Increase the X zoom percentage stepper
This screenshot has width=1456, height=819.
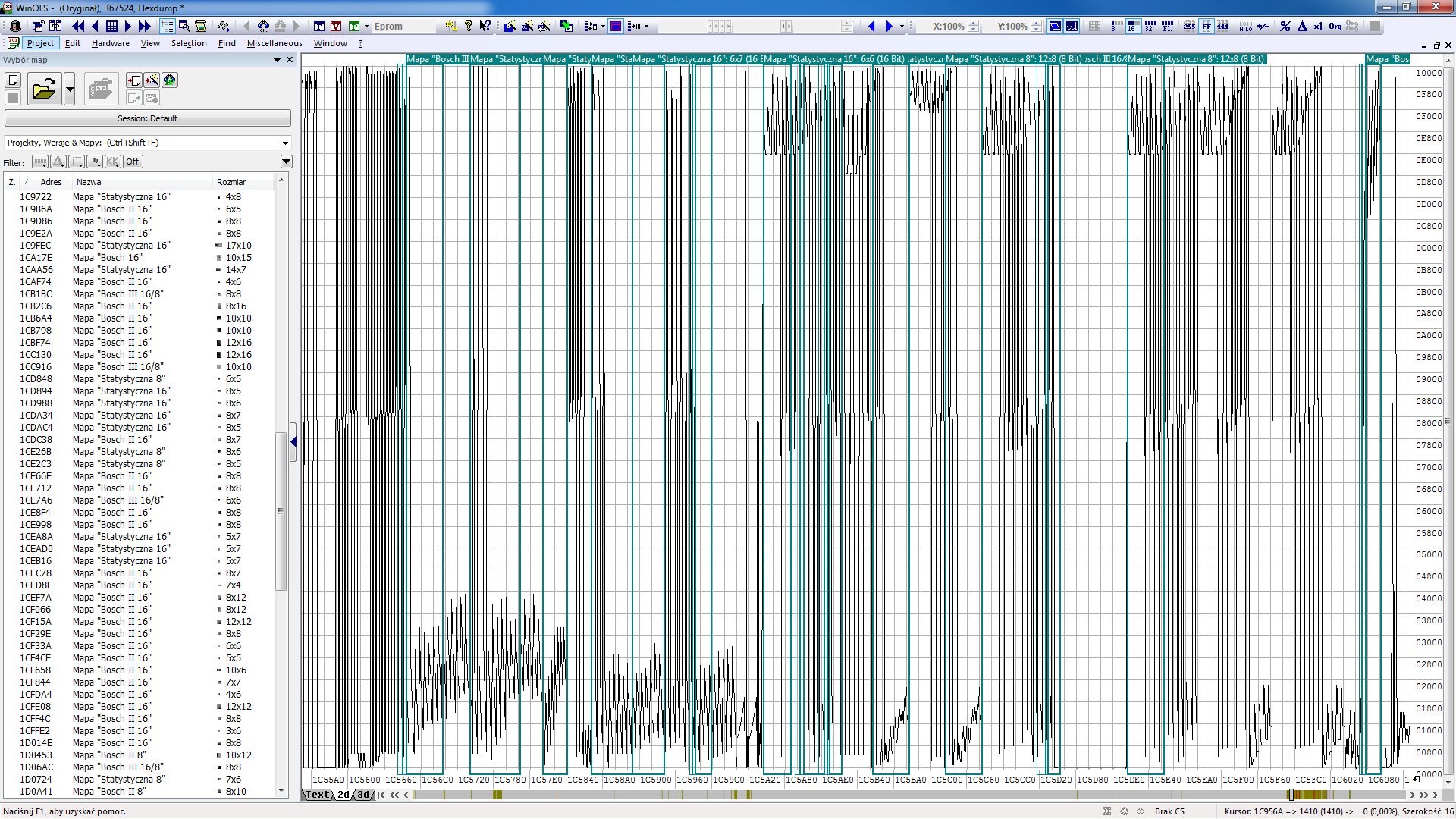(x=974, y=23)
